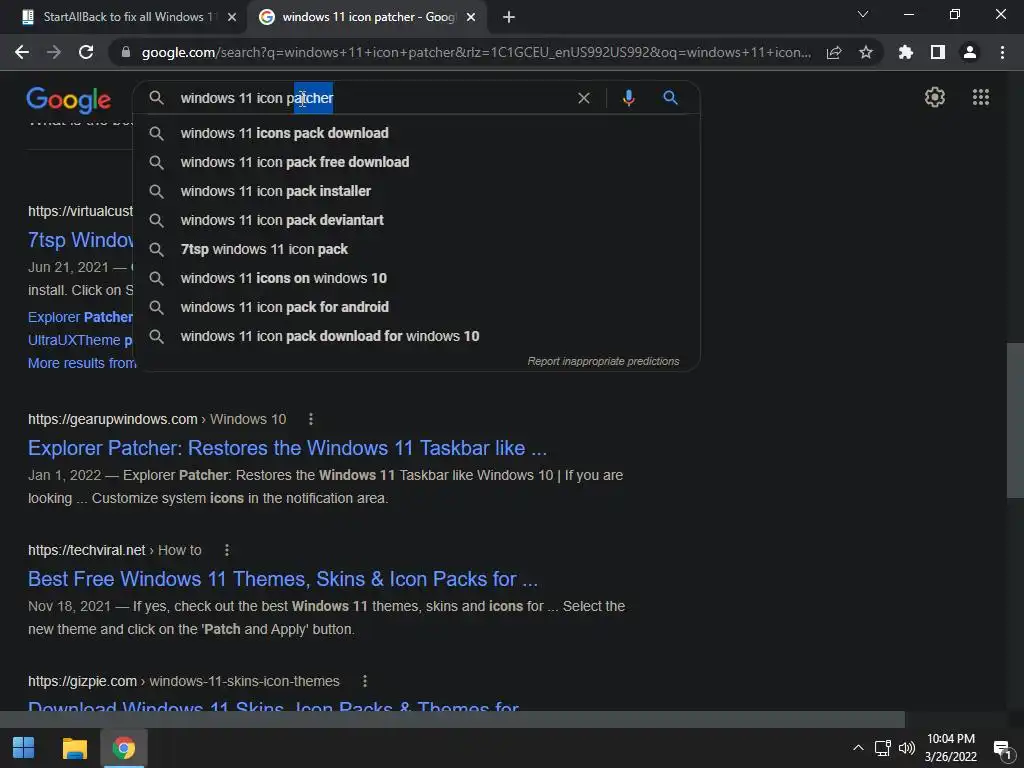Open 'Explorer Patcher: Restores the Windows 11 Taskbar' result
Image resolution: width=1024 pixels, height=768 pixels.
(x=287, y=448)
